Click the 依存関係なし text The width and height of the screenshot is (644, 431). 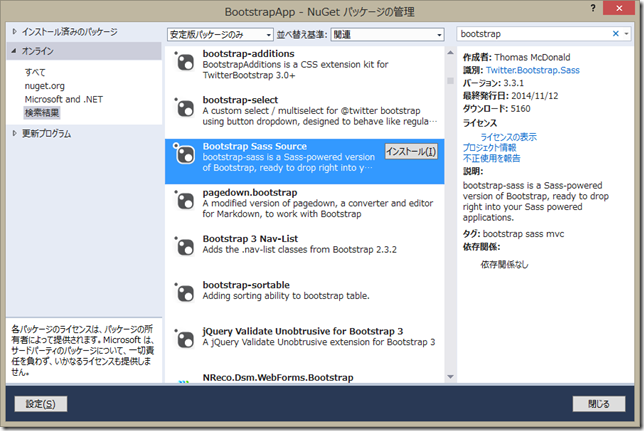tap(505, 265)
